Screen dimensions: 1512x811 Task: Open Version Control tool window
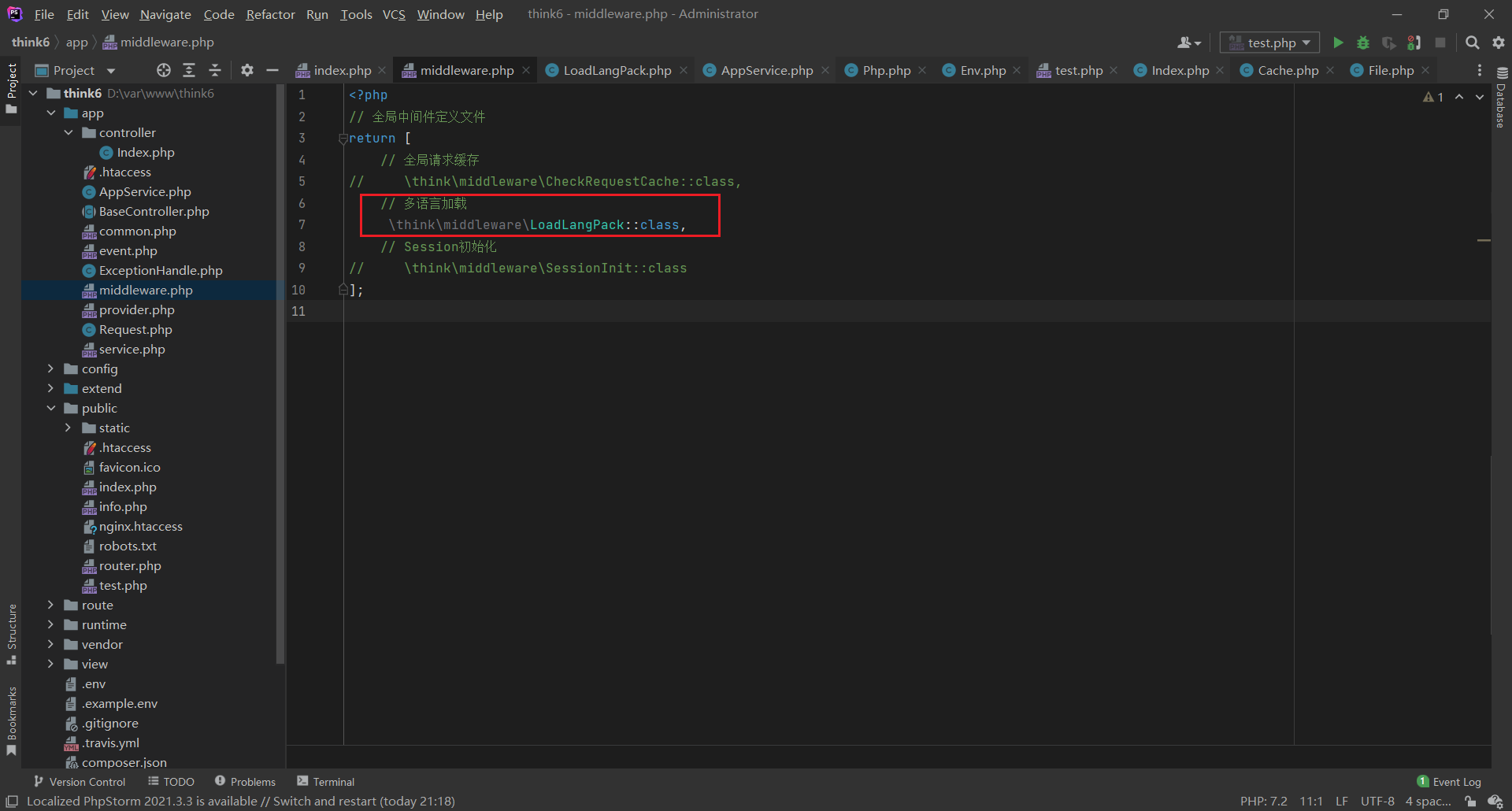pyautogui.click(x=80, y=782)
